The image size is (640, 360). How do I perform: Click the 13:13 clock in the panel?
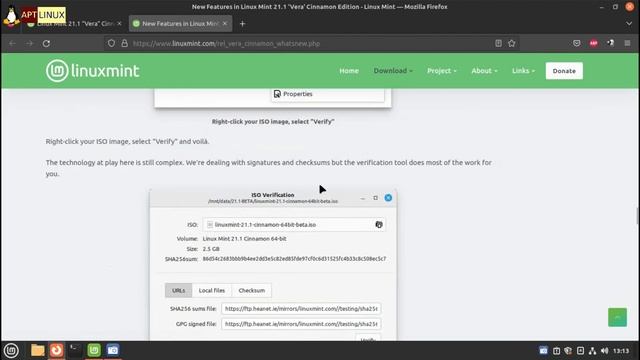[621, 351]
